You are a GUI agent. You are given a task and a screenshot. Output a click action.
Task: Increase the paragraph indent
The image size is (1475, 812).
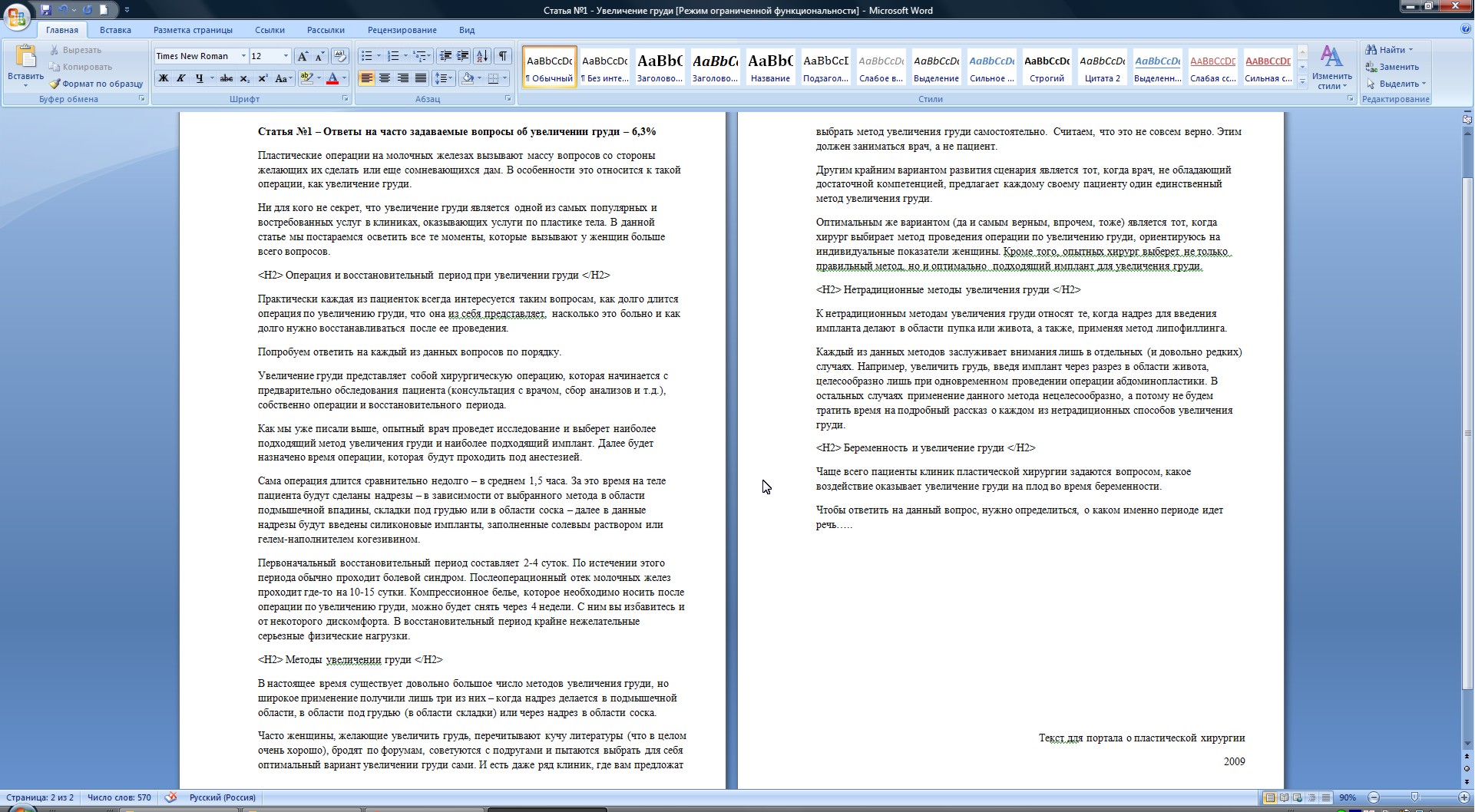click(x=462, y=56)
